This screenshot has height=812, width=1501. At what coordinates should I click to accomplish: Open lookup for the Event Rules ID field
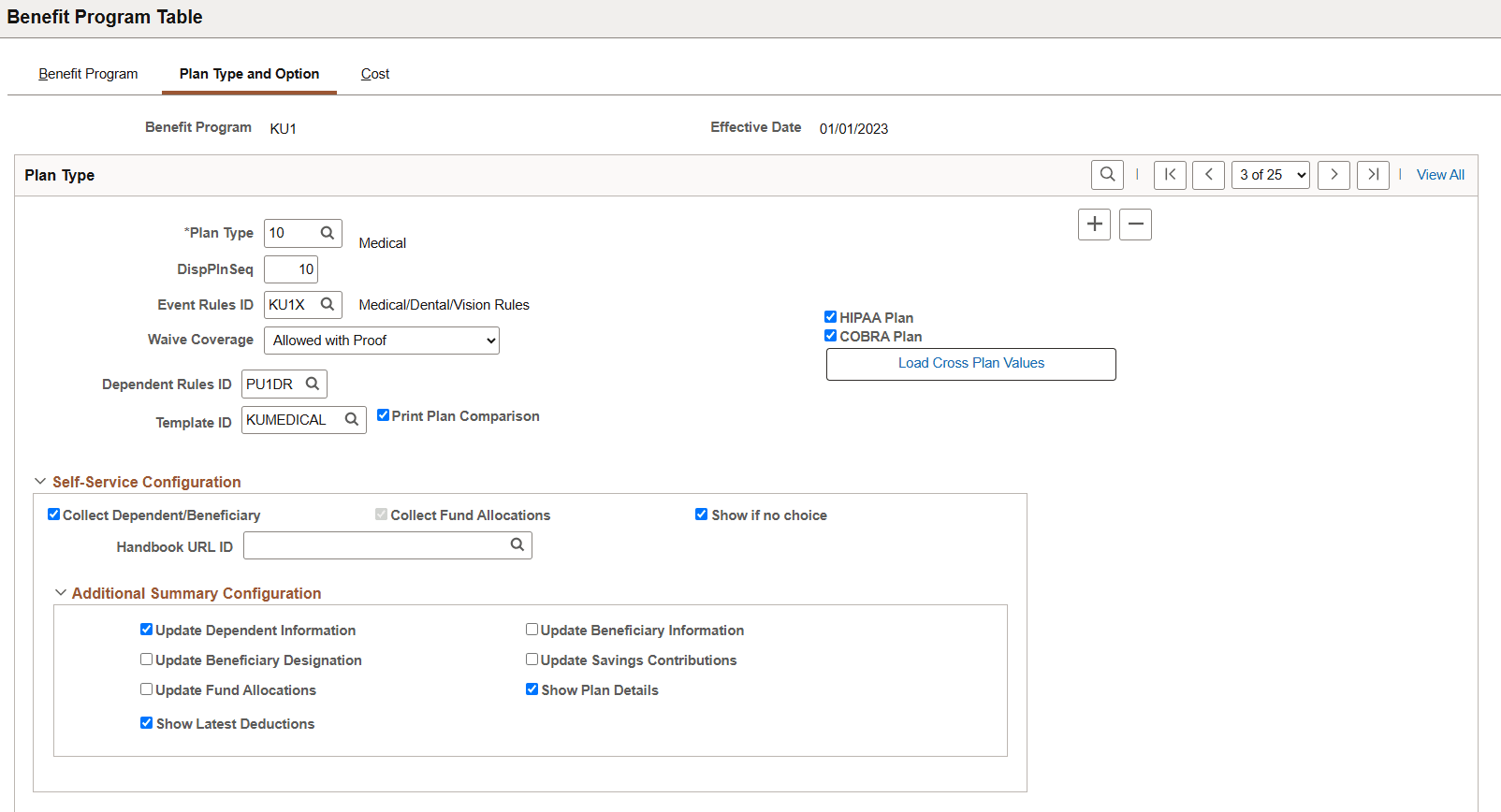(328, 304)
